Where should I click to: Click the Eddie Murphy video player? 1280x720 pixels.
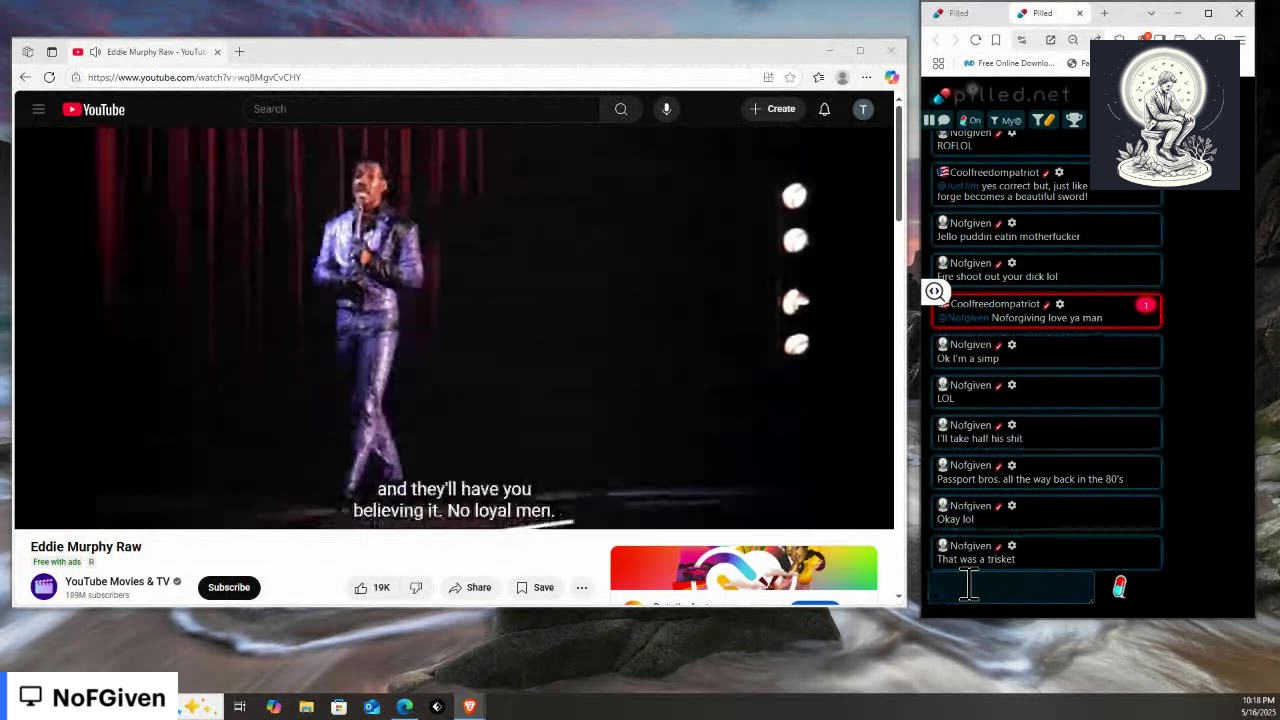pyautogui.click(x=454, y=328)
